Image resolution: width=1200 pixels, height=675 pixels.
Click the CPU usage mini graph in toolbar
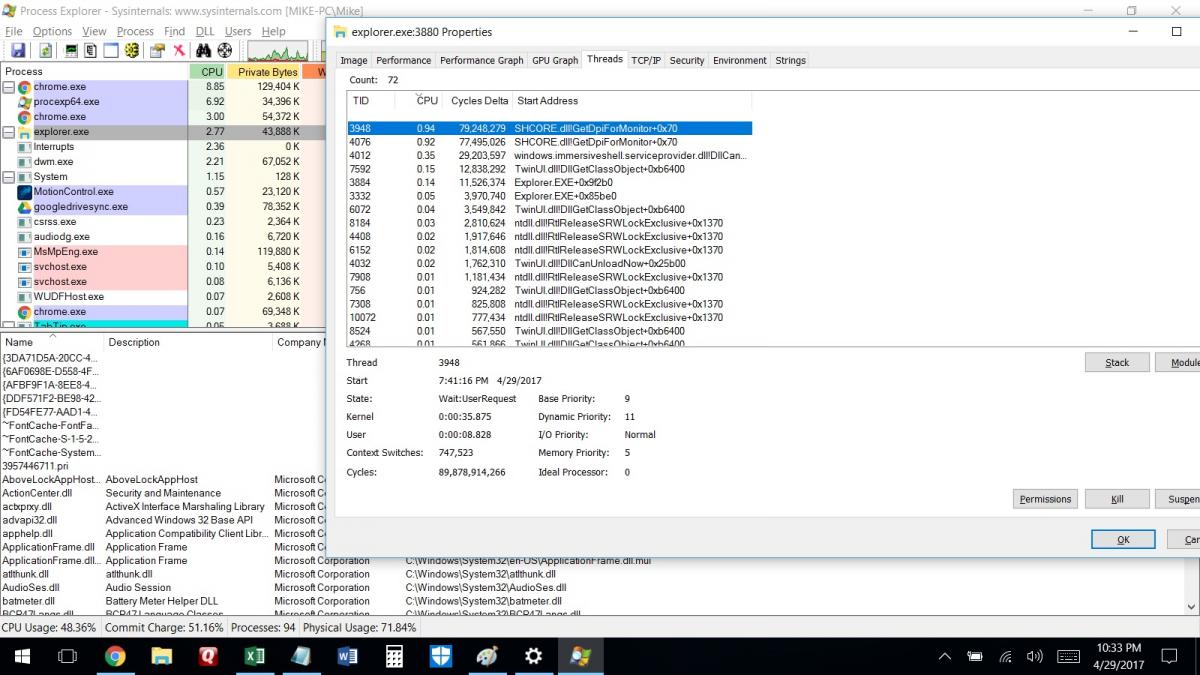pos(278,50)
